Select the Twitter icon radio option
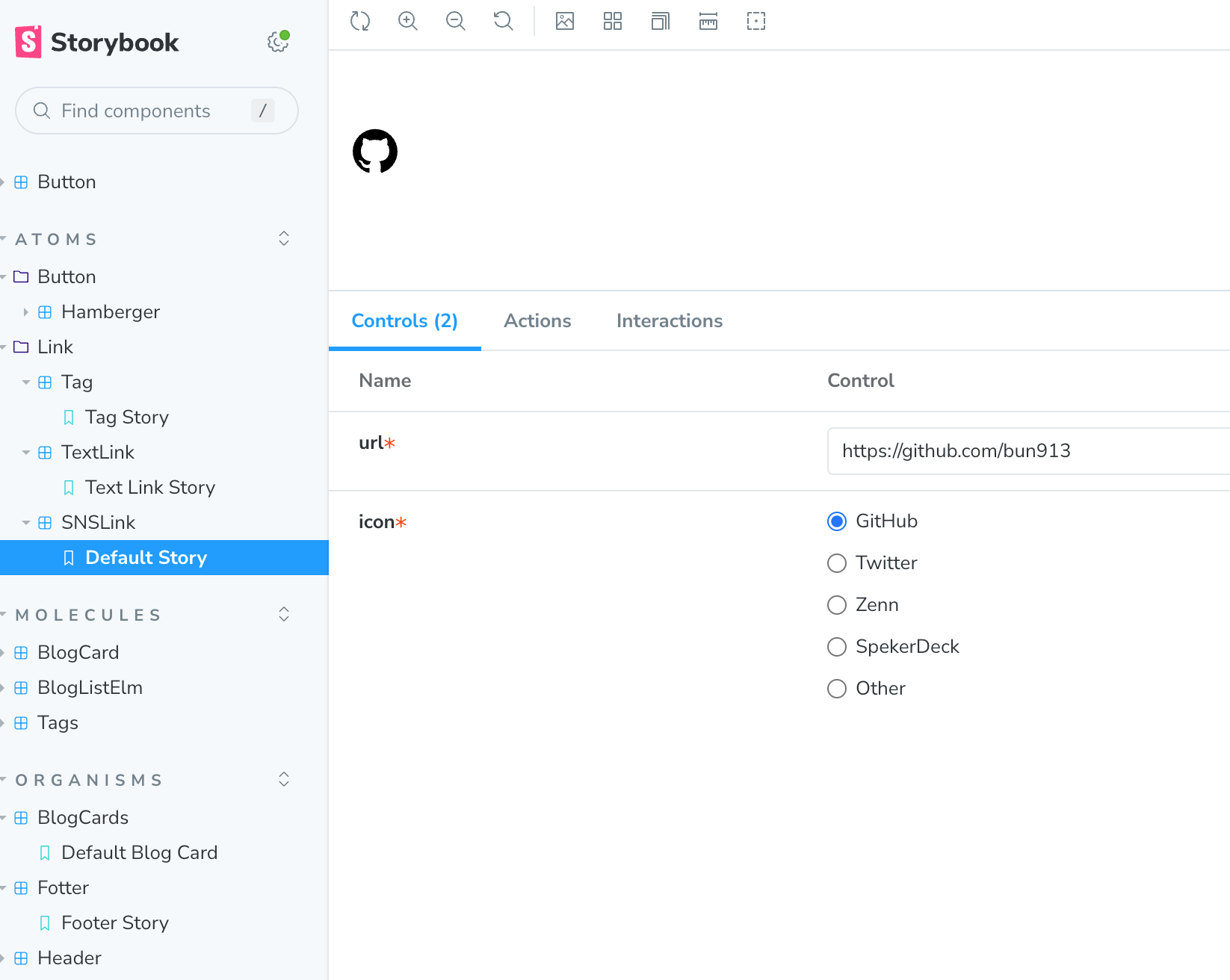 [x=837, y=563]
